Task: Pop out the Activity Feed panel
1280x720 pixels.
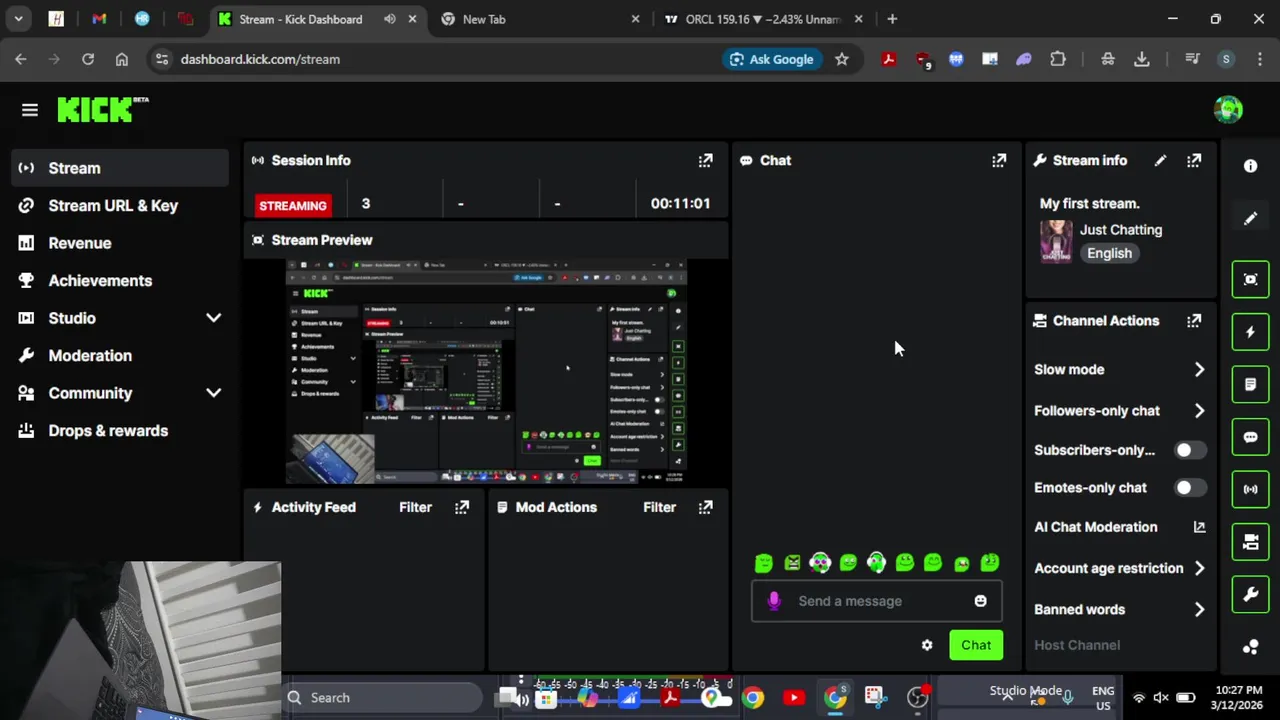Action: 462,507
